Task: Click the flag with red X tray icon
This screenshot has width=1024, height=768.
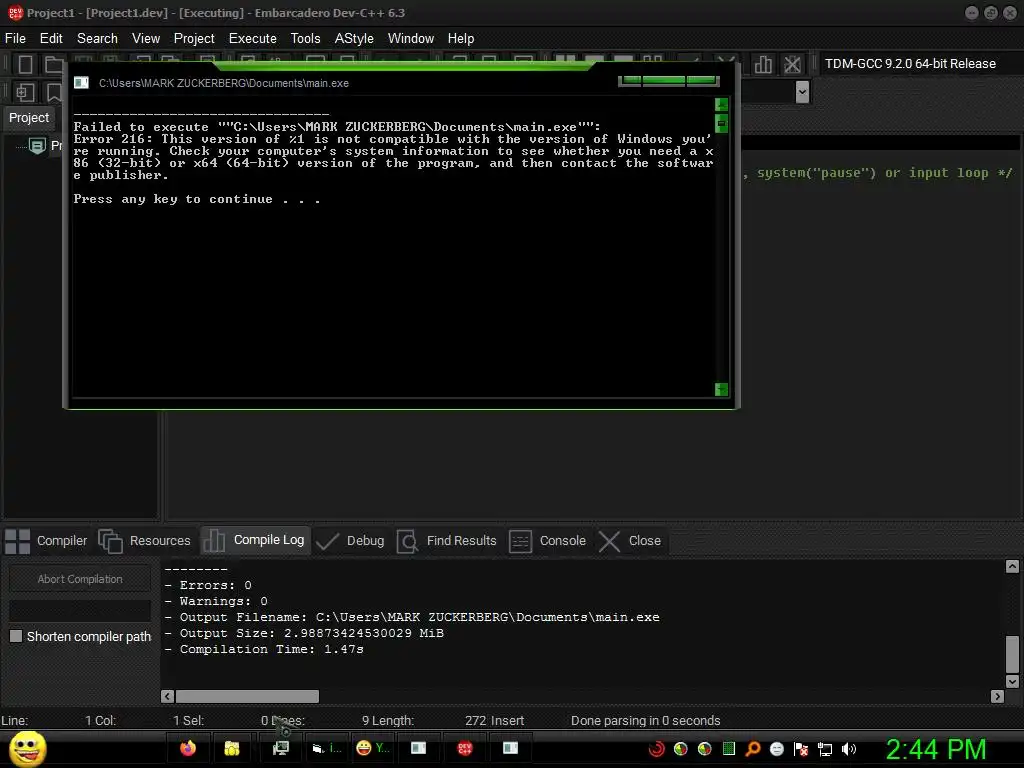Action: [x=801, y=749]
